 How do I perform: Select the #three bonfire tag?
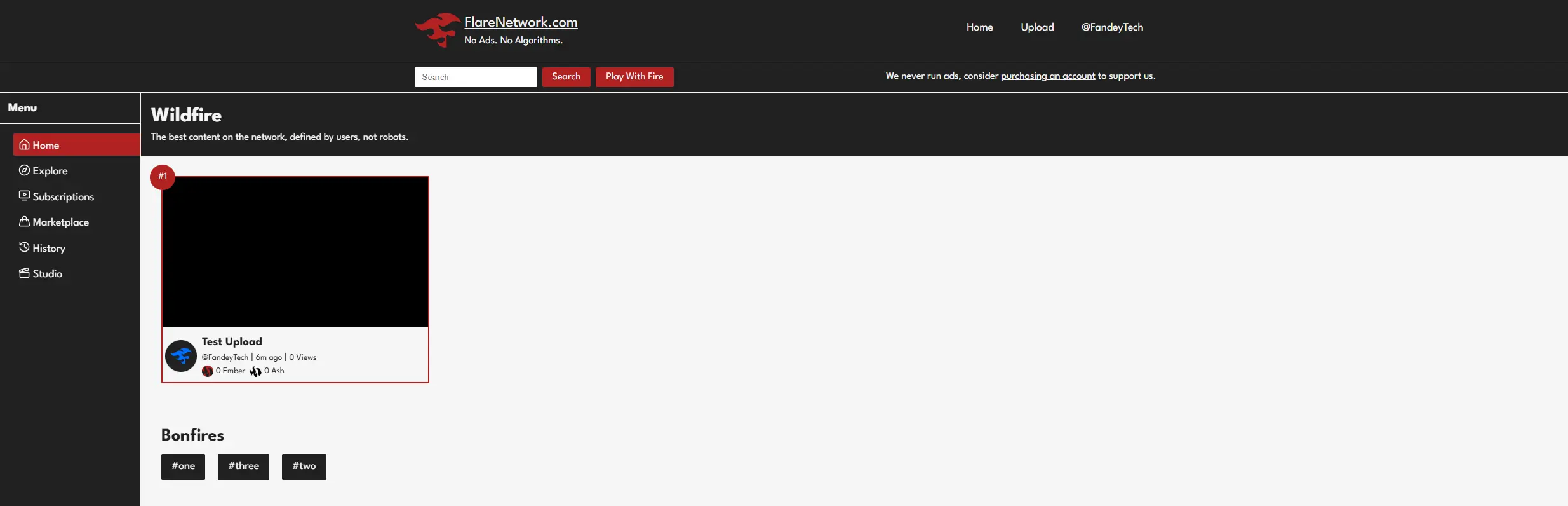(243, 467)
